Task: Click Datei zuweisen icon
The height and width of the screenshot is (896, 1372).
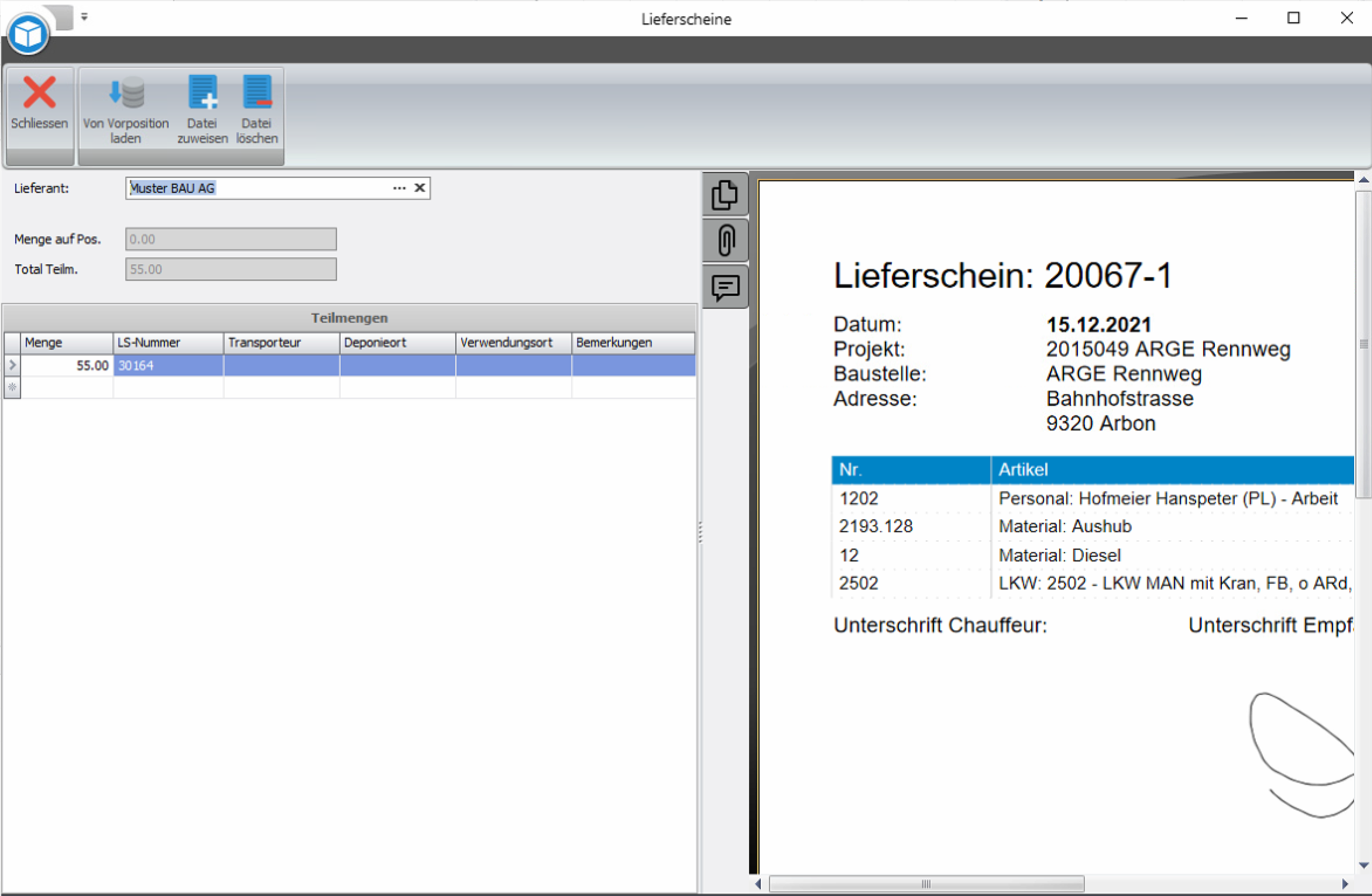Action: [202, 110]
